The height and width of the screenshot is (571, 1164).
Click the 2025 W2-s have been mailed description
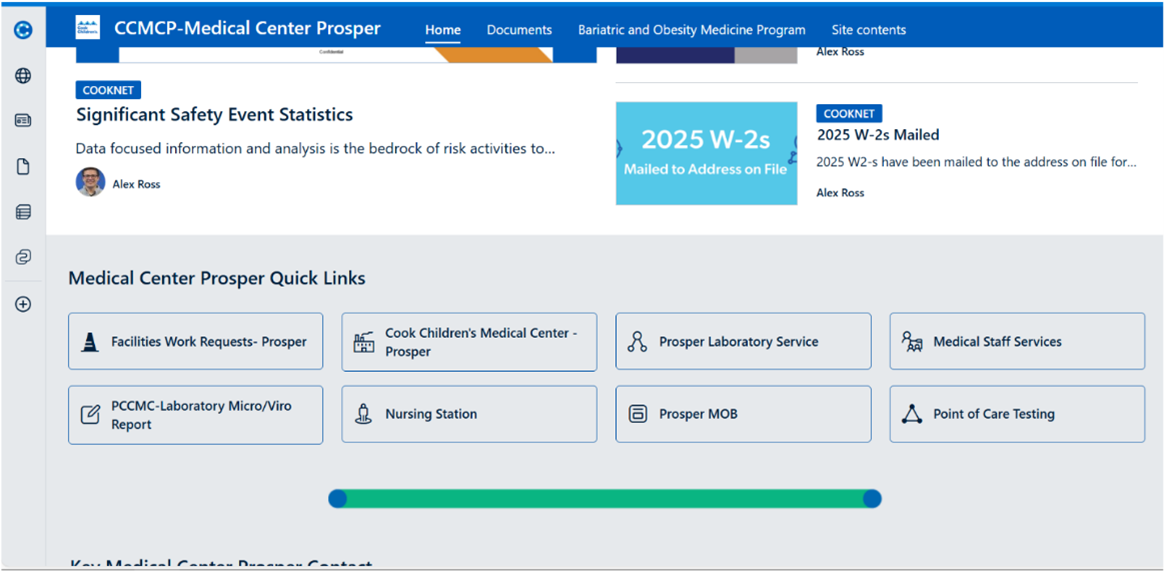coord(976,161)
